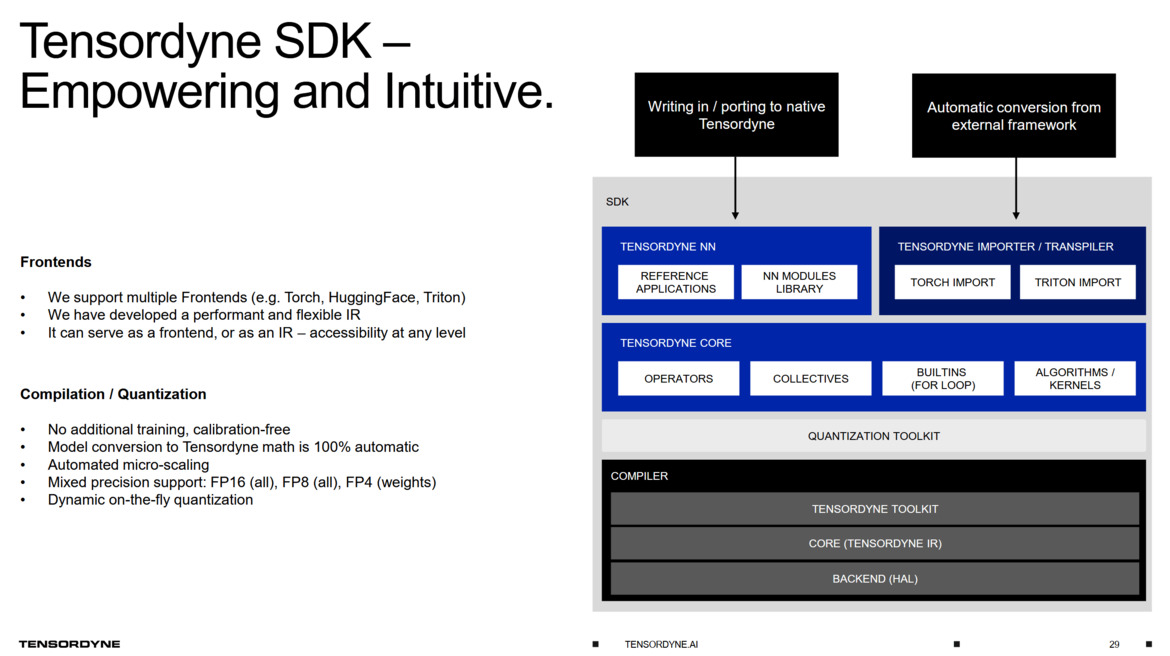Select the 'Automatic conversion from external framework' box
Screen dimensions: 1170x656
tap(1013, 116)
